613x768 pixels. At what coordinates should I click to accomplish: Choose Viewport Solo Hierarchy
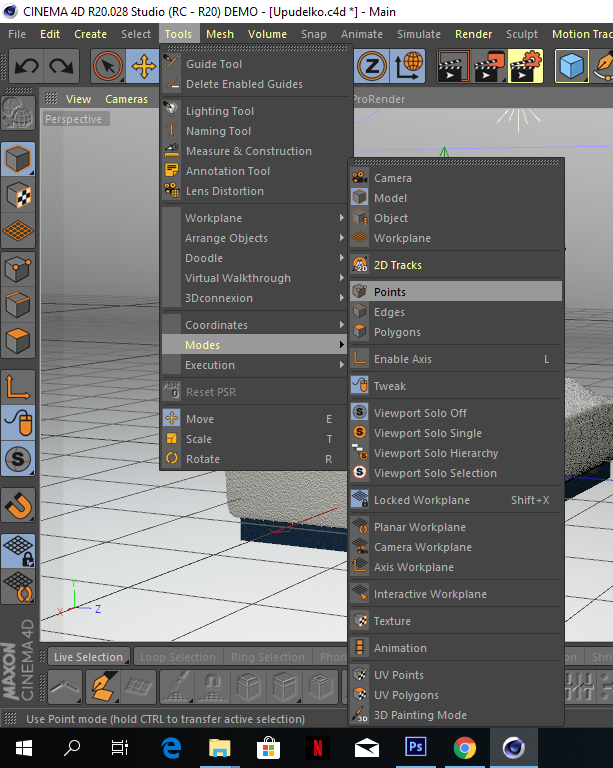coord(456,453)
